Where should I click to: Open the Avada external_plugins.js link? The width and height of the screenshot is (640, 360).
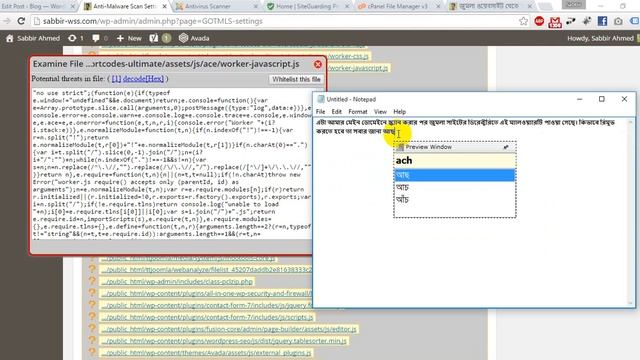(x=206, y=353)
